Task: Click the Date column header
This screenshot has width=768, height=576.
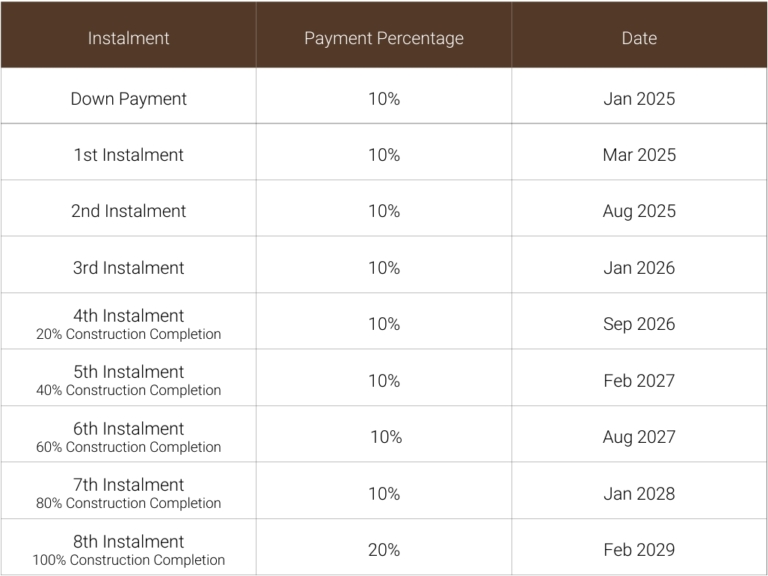Action: click(x=639, y=38)
